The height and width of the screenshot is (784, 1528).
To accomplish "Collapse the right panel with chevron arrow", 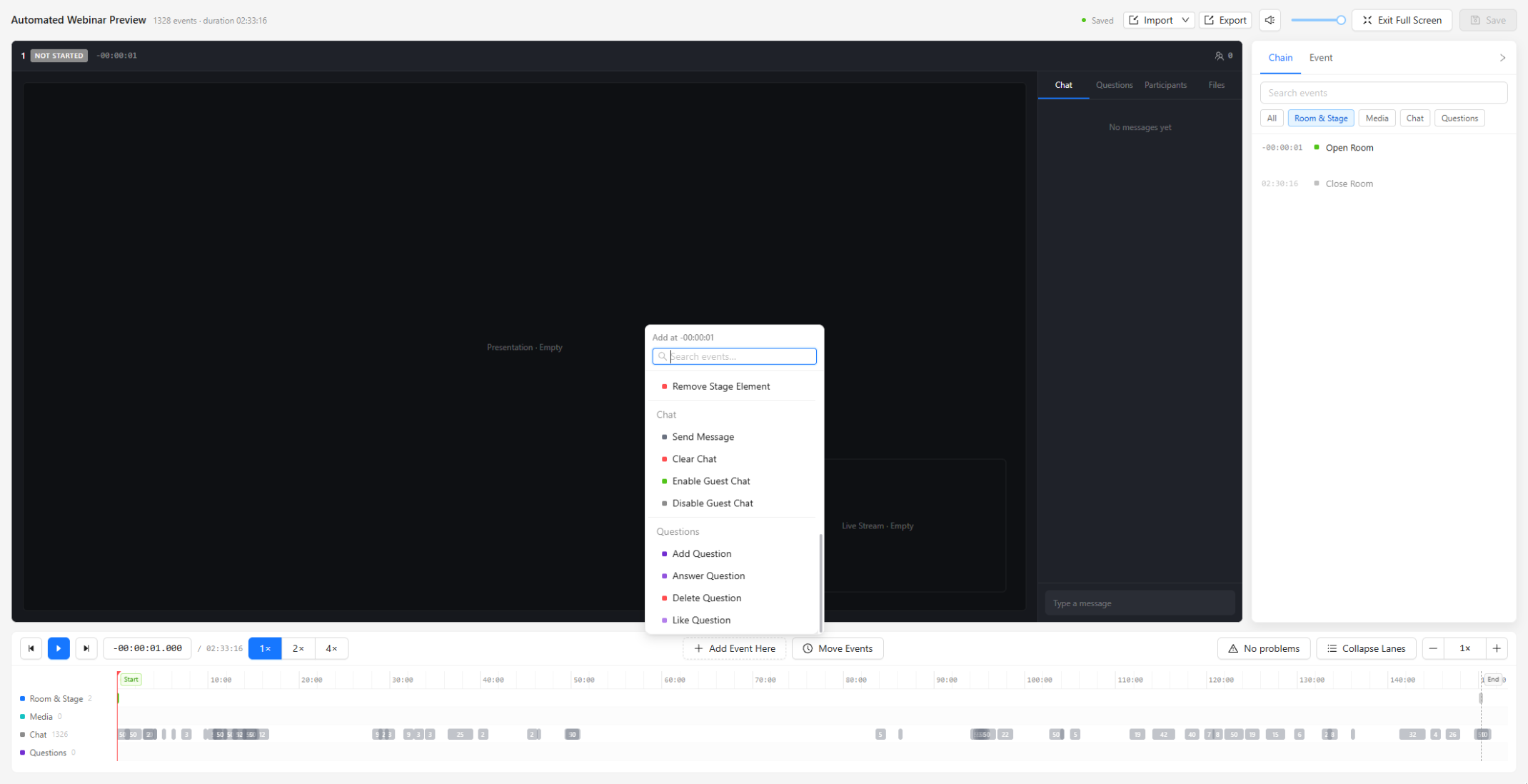I will point(1502,58).
